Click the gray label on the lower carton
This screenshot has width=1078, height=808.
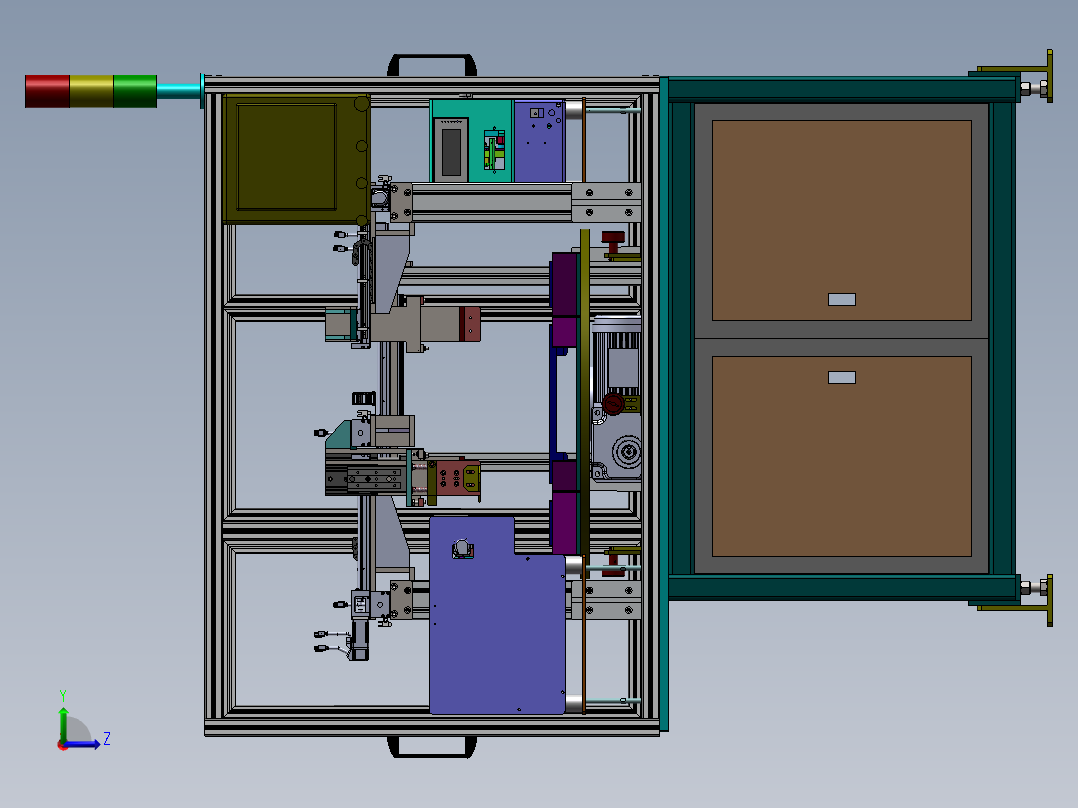(x=842, y=378)
